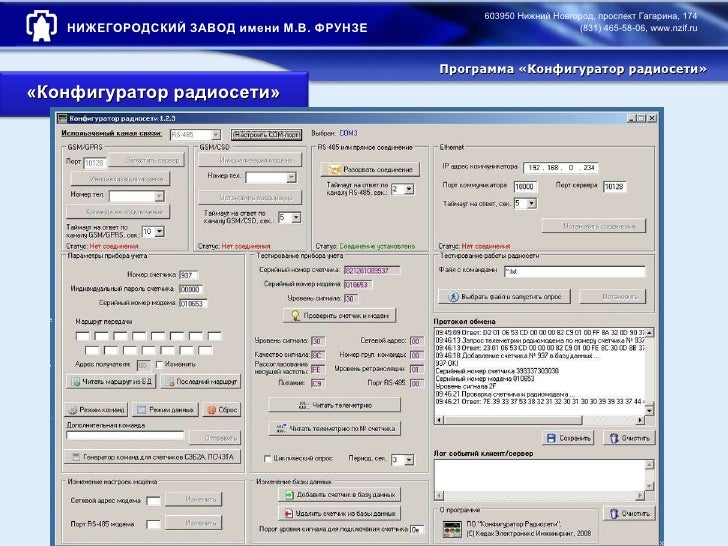
Task: Click the selected port COM3 text
Action: 348,133
